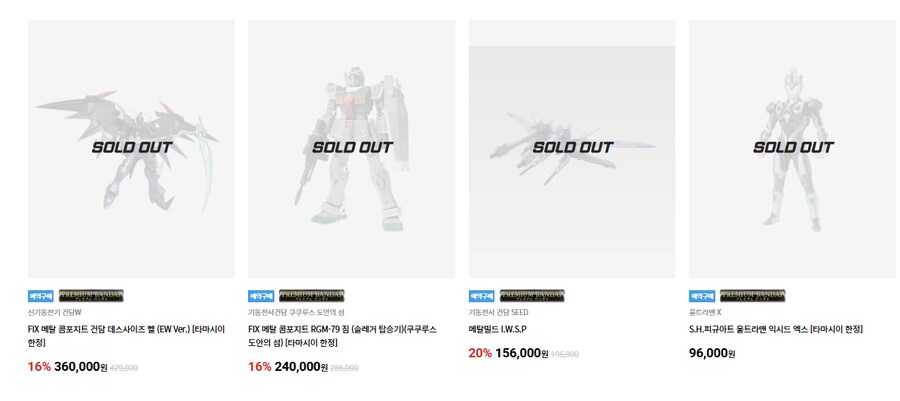This screenshot has width=900, height=401.
Task: Select the 기동전사 건담 SEED series label
Action: tap(498, 313)
